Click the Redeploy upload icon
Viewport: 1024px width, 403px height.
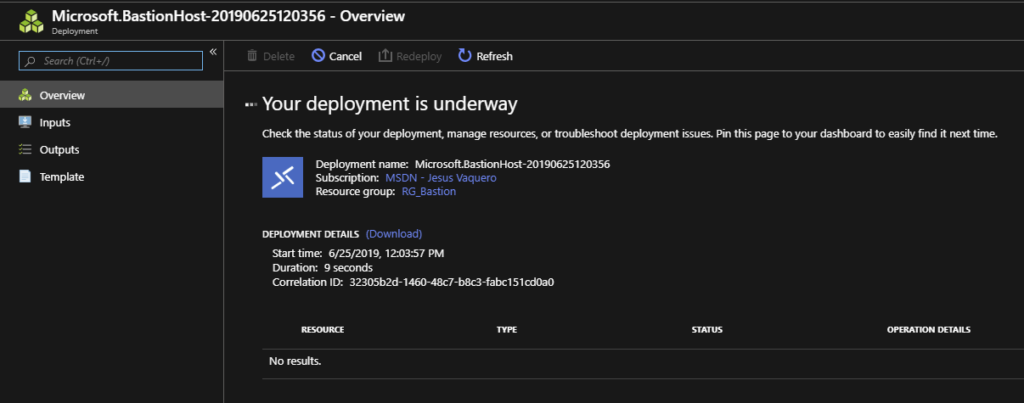click(x=385, y=56)
